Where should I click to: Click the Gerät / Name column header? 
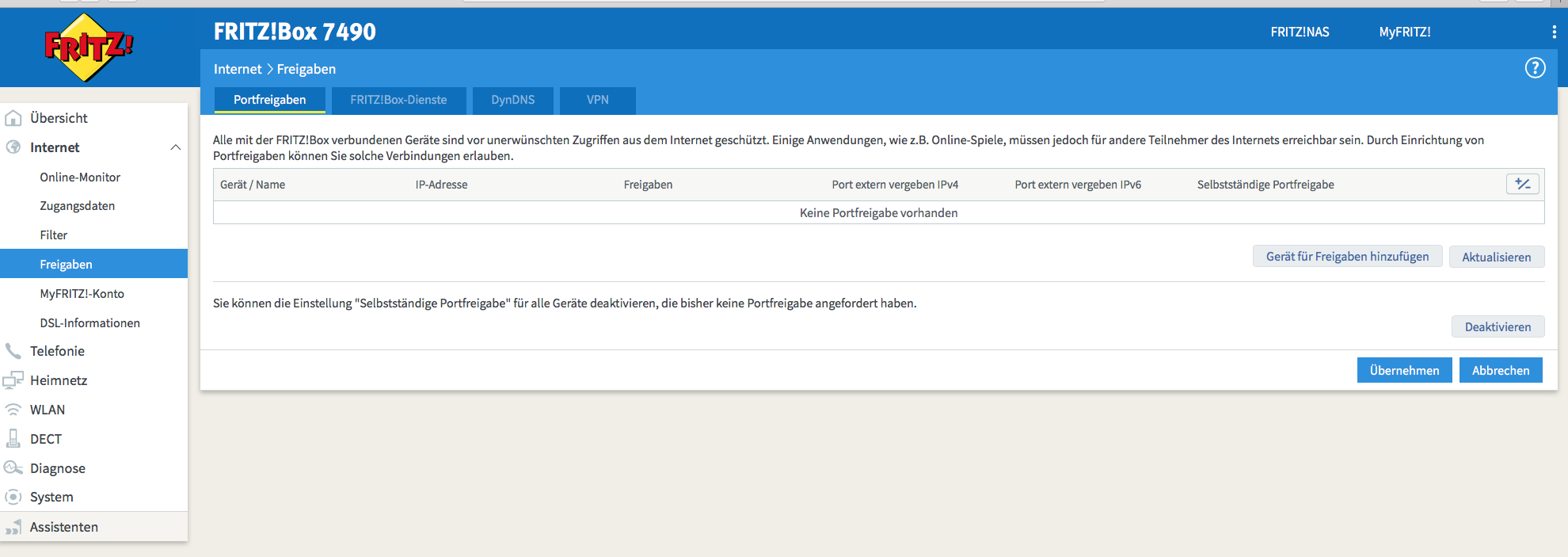(253, 185)
